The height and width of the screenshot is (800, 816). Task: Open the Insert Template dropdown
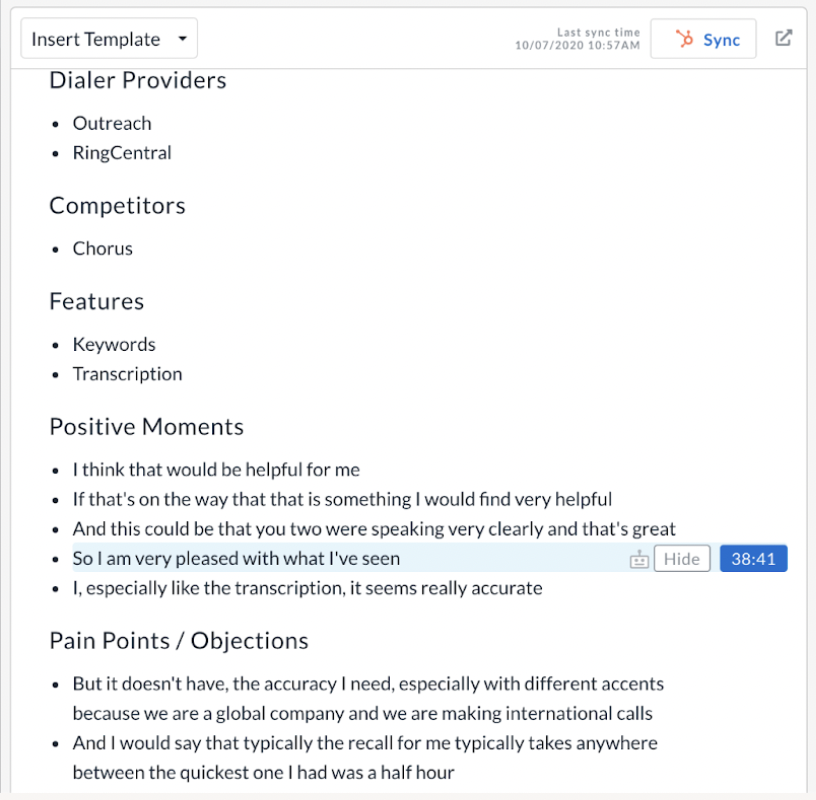pyautogui.click(x=109, y=39)
